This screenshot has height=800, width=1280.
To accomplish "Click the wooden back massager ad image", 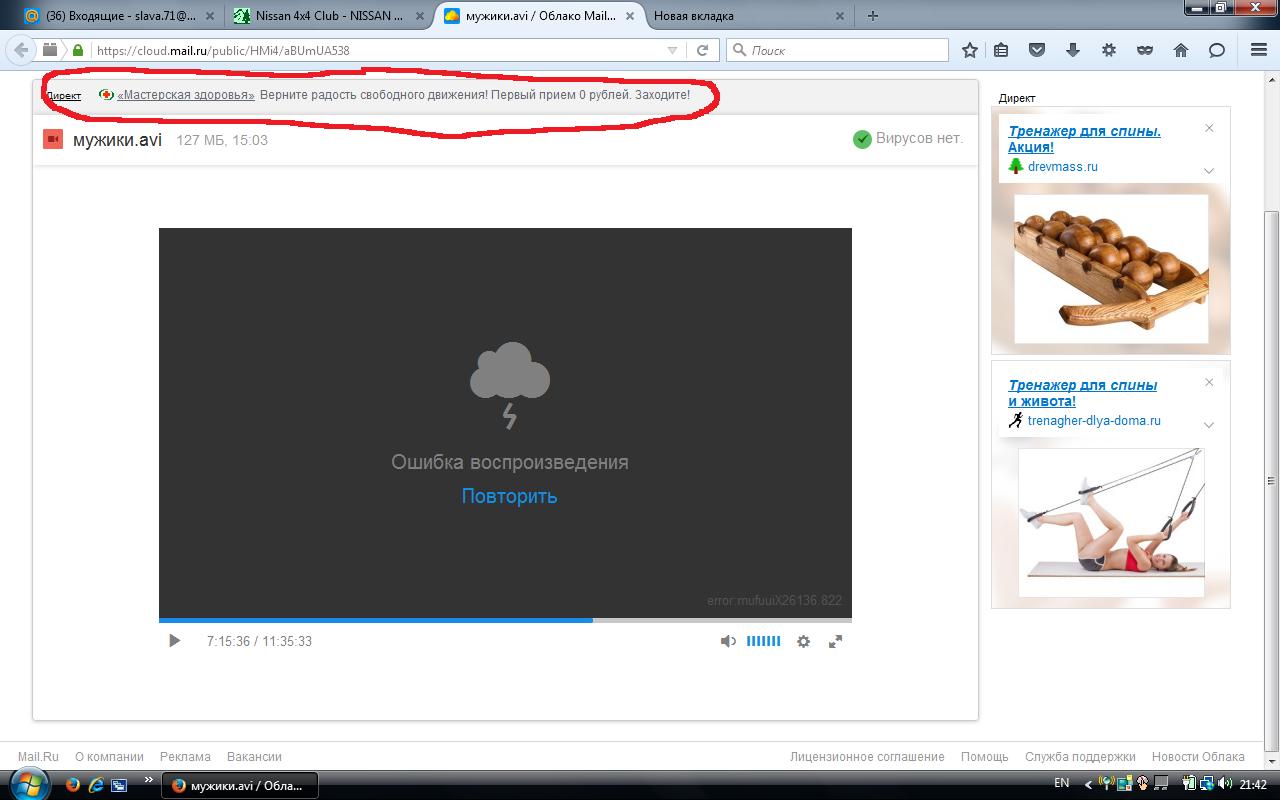I will tap(1111, 268).
